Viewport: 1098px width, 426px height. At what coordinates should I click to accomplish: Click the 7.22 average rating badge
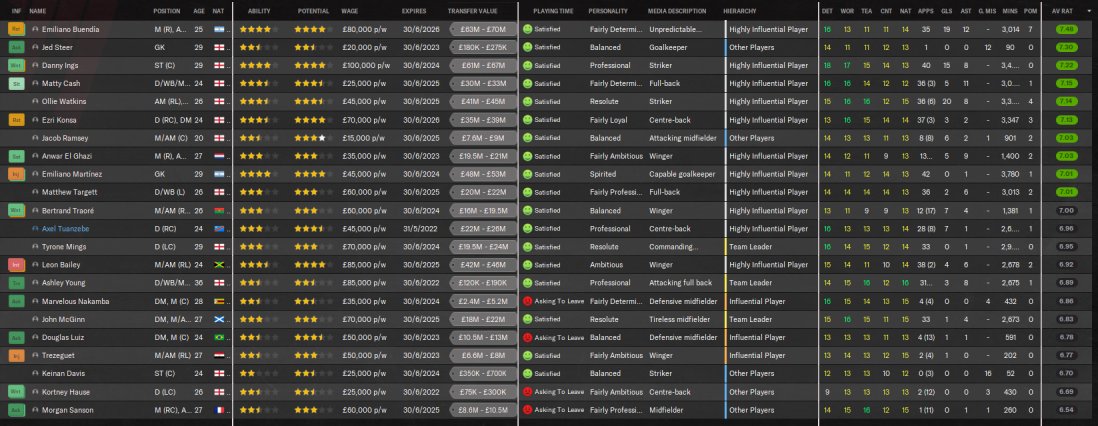(1067, 66)
